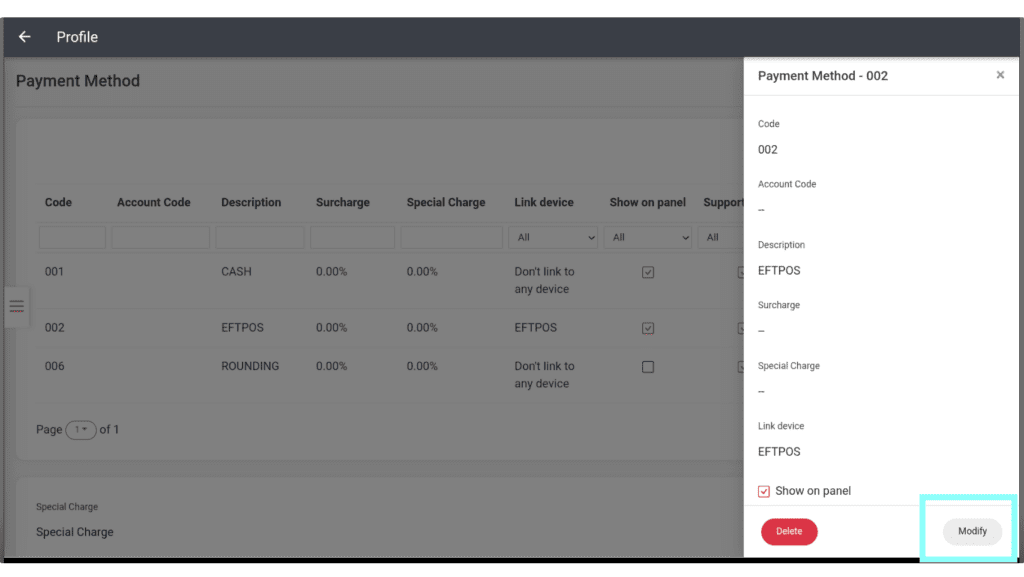The width and height of the screenshot is (1024, 577).
Task: Focus the Account Code filter field
Action: [x=160, y=237]
